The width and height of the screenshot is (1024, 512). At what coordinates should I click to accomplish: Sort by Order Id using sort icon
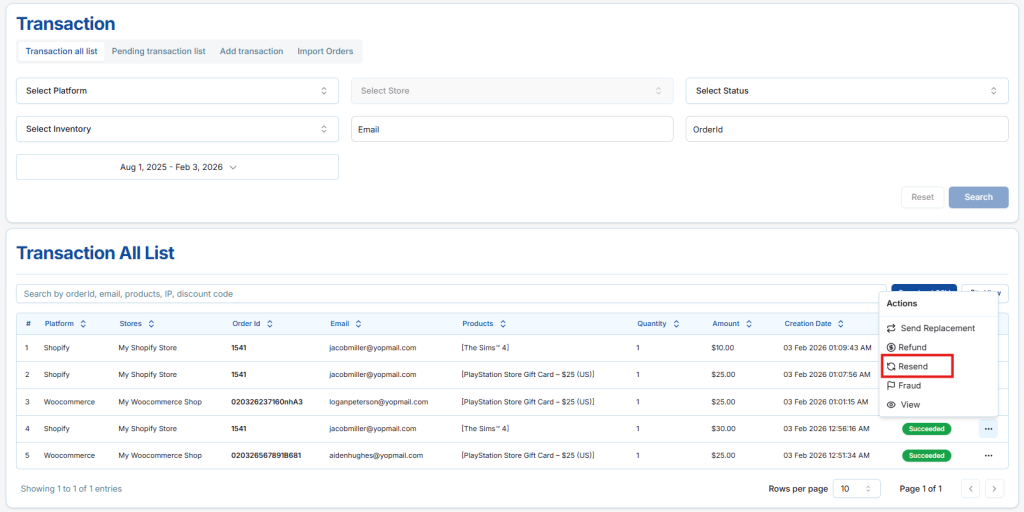click(270, 324)
